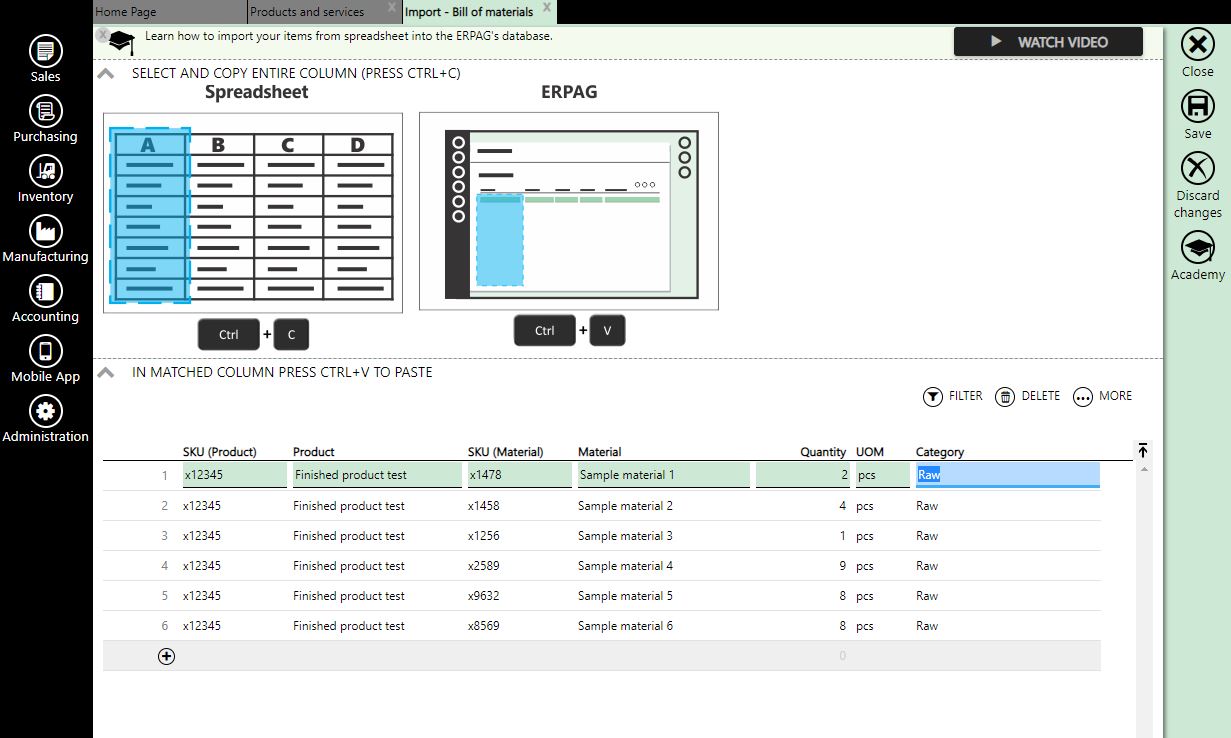Click the Quantity column header
The image size is (1231, 738).
coord(823,452)
